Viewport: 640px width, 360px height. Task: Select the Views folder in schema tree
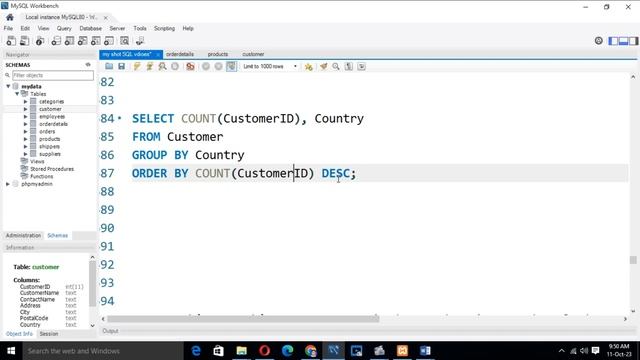(x=37, y=162)
